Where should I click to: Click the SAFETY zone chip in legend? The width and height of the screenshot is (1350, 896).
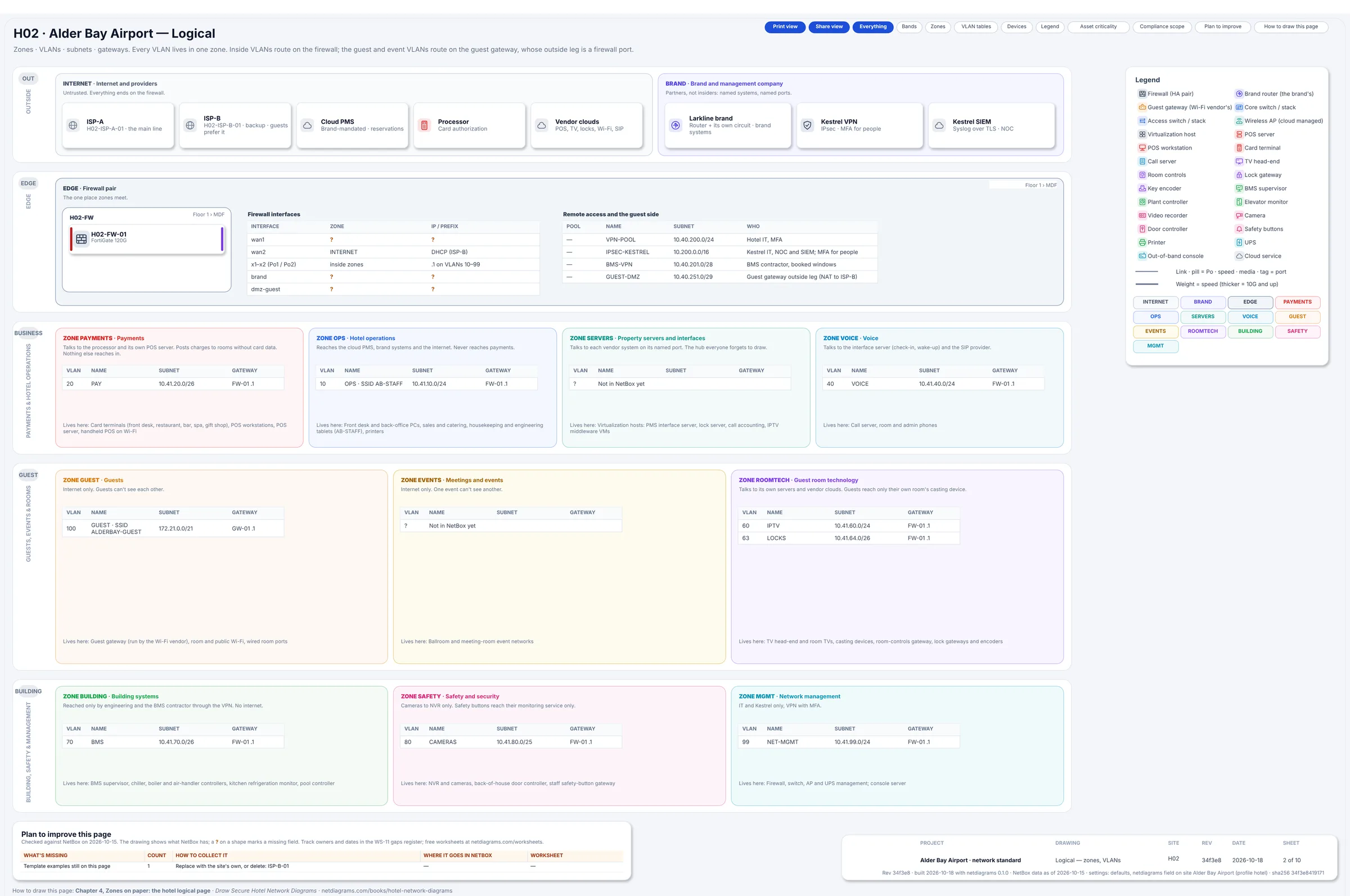[x=1297, y=331]
